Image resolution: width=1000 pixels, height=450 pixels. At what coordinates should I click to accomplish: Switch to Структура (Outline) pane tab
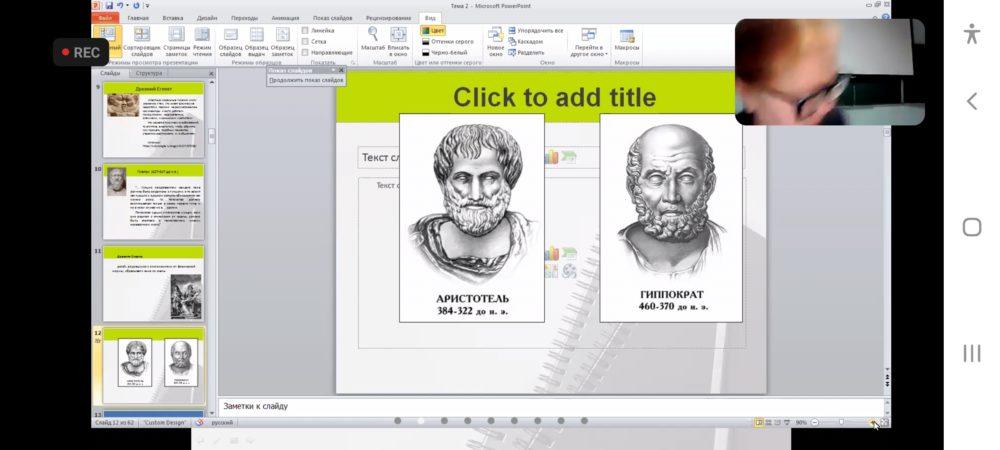(x=149, y=73)
